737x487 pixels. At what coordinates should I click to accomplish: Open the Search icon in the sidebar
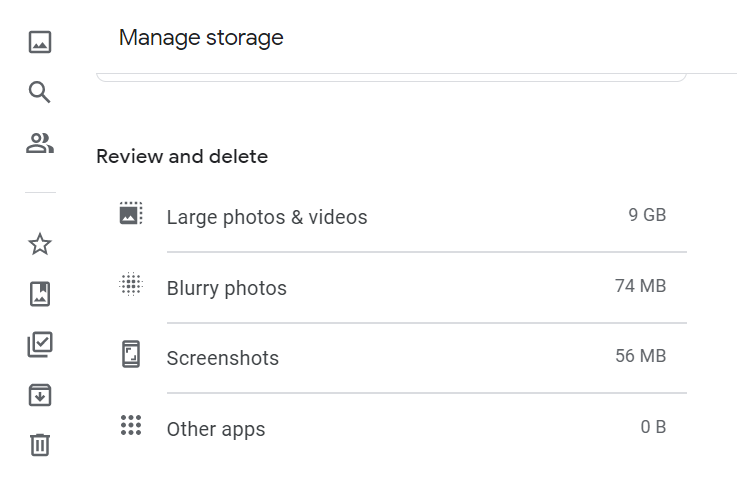point(39,92)
